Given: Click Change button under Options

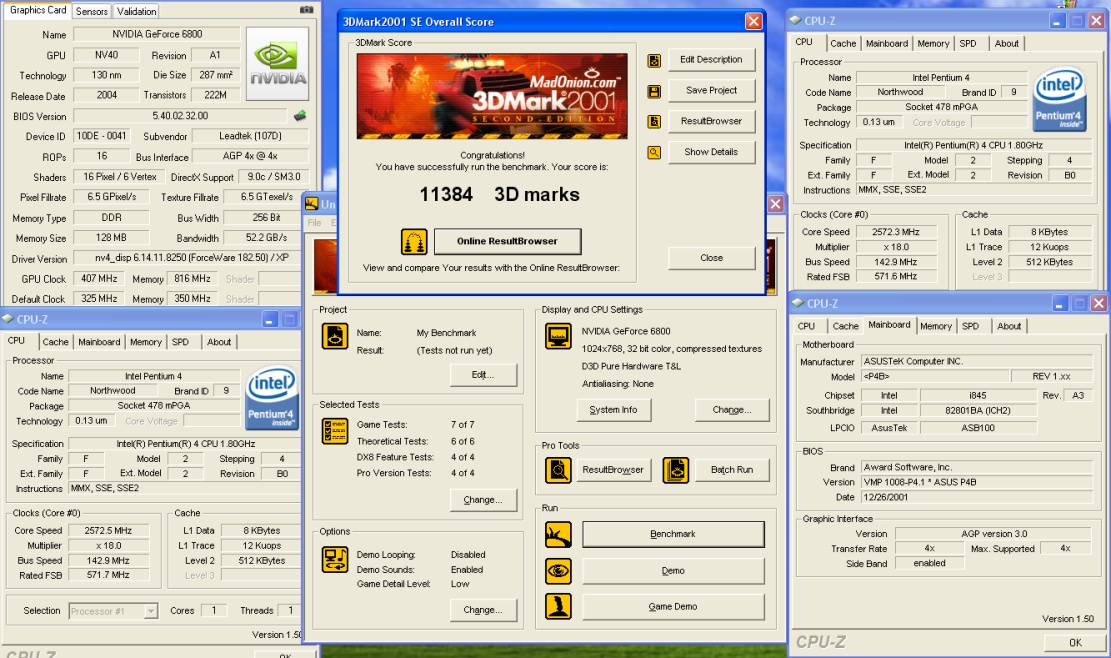Looking at the screenshot, I should [483, 610].
